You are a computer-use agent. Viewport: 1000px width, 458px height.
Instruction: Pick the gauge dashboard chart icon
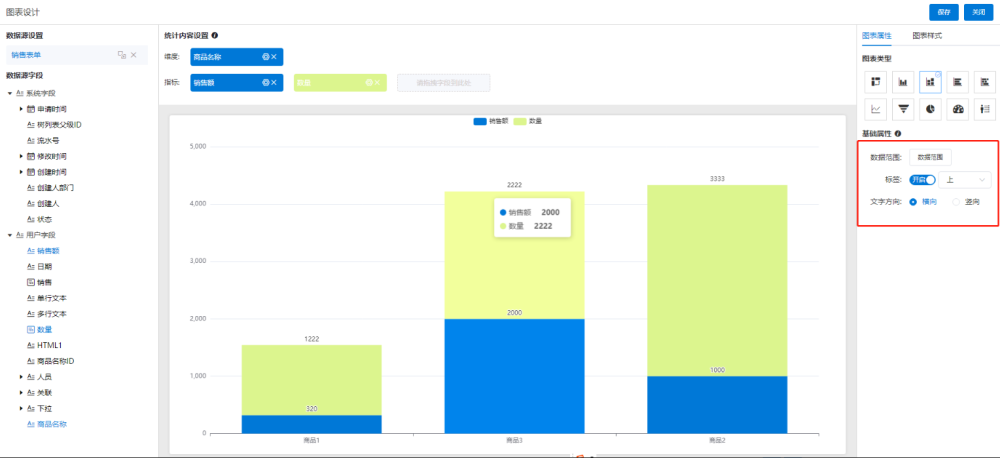(958, 109)
